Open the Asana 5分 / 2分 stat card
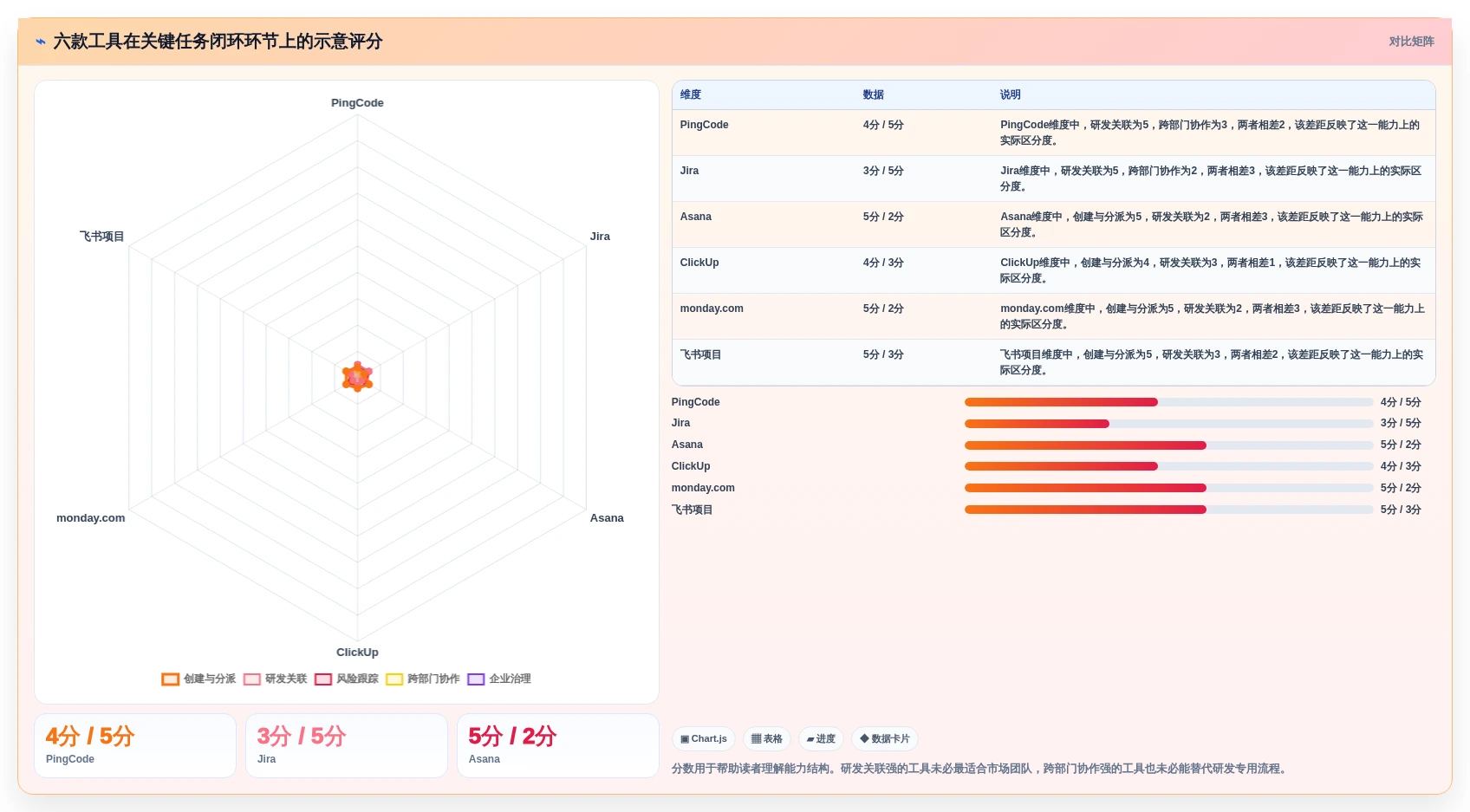Viewport: 1470px width, 812px height. pyautogui.click(x=558, y=745)
